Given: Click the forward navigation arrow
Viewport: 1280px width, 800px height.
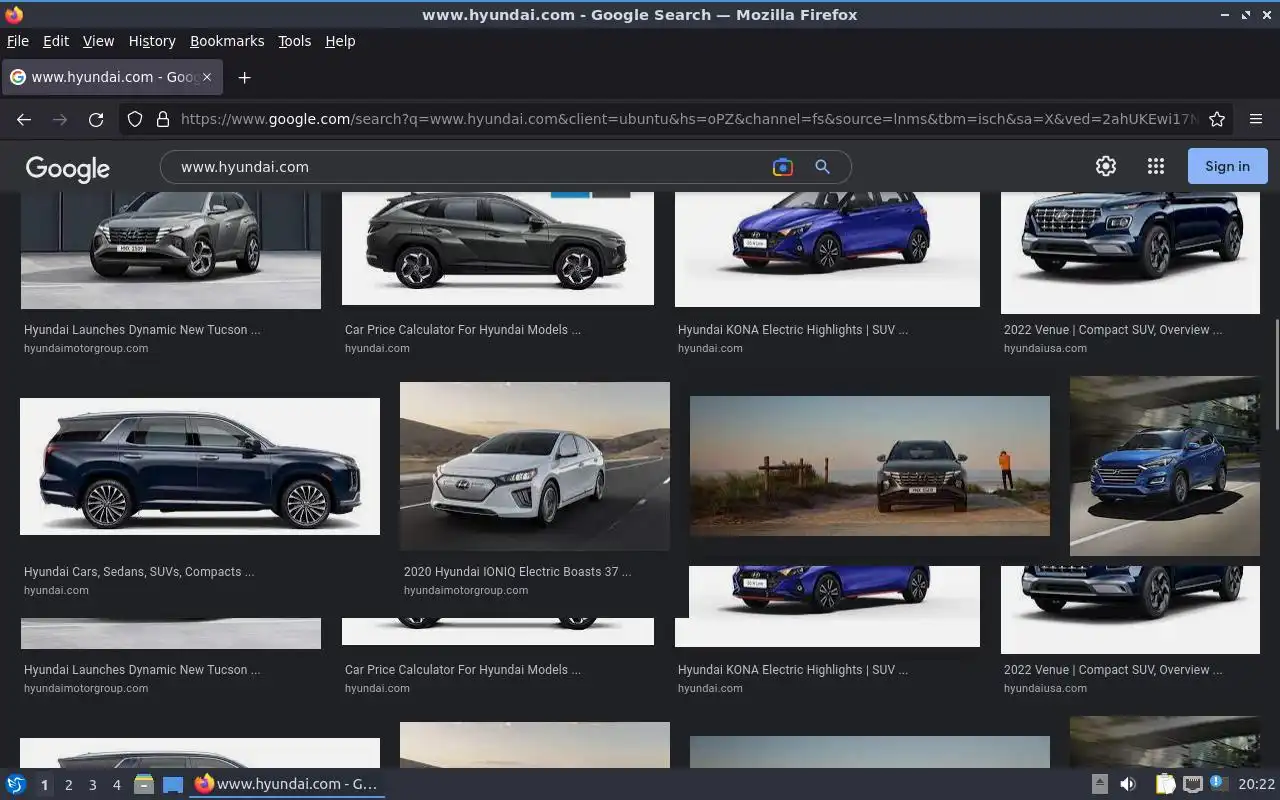Looking at the screenshot, I should [60, 119].
